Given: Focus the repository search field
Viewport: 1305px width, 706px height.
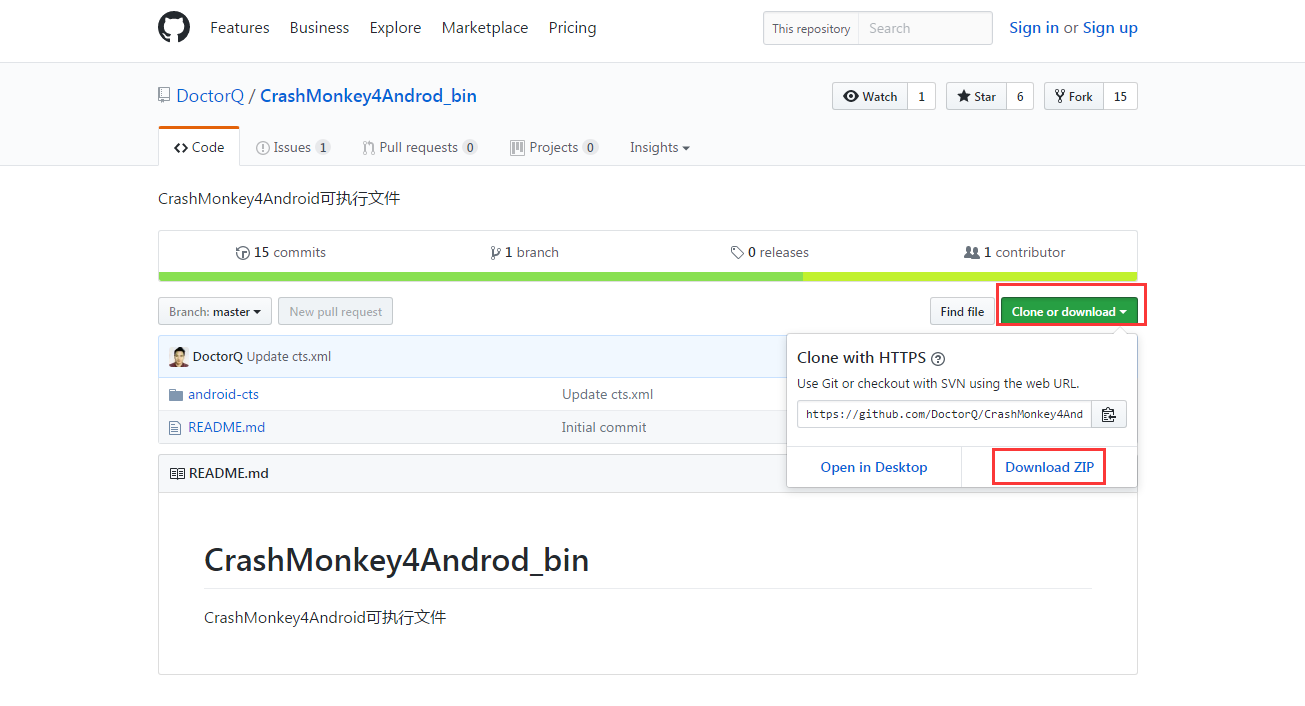Looking at the screenshot, I should pos(925,28).
